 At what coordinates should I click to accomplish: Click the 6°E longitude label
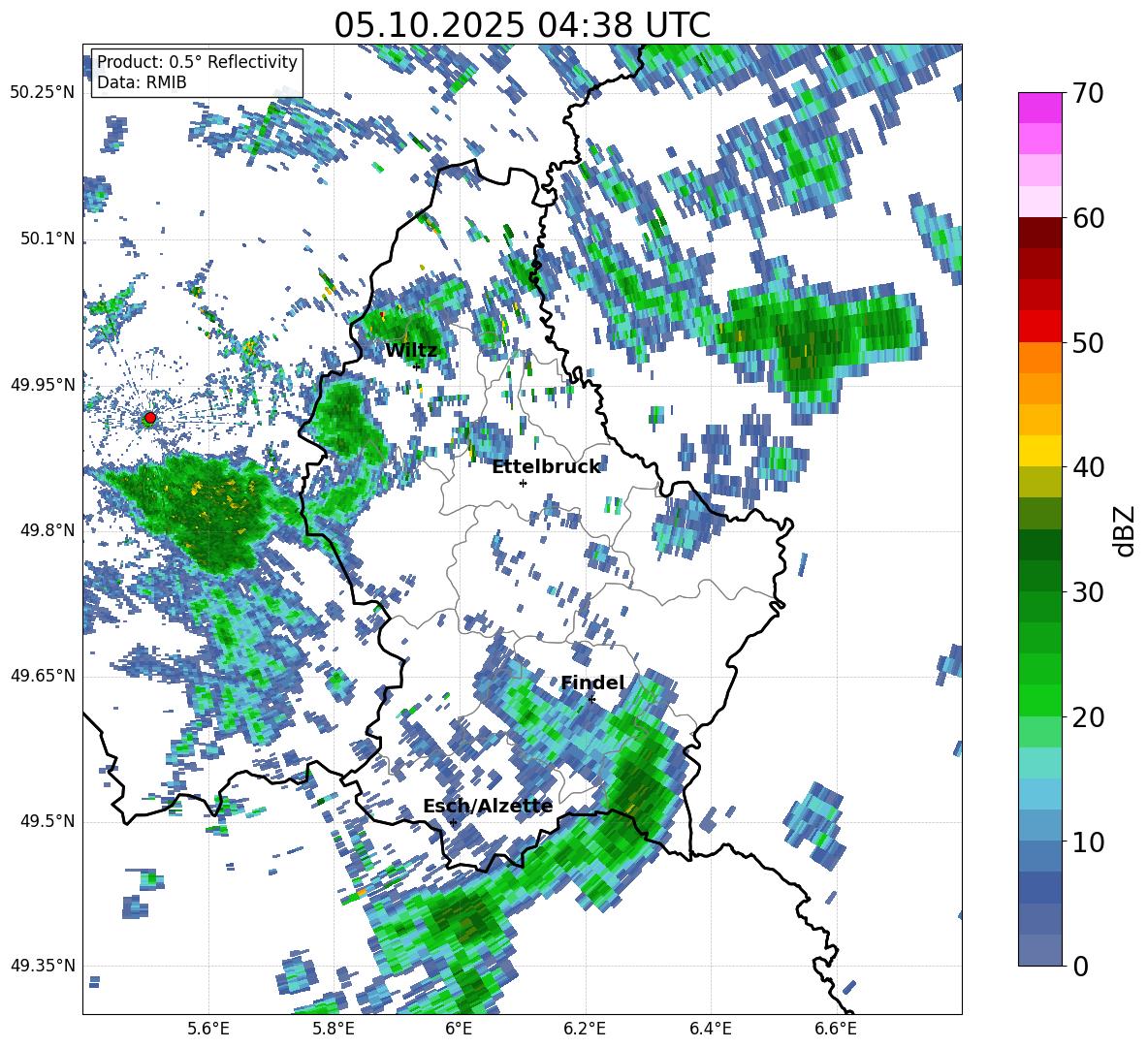click(459, 1029)
